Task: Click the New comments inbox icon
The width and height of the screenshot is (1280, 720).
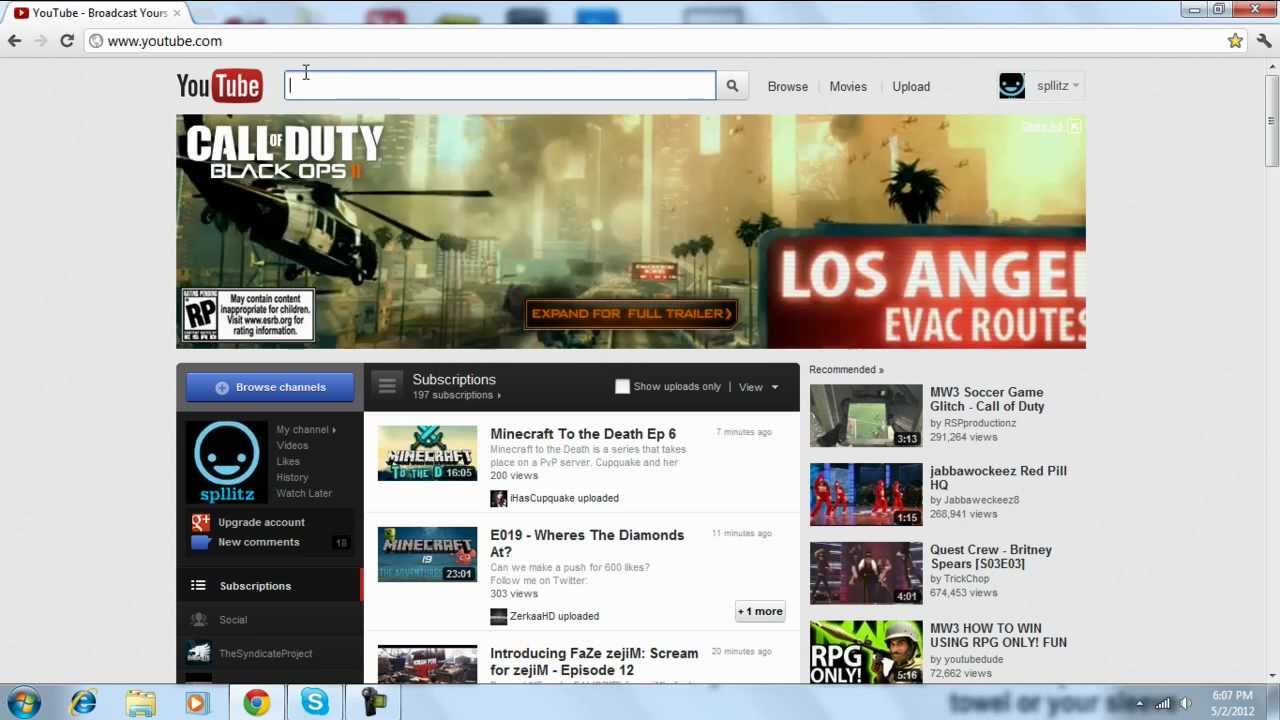Action: [201, 542]
